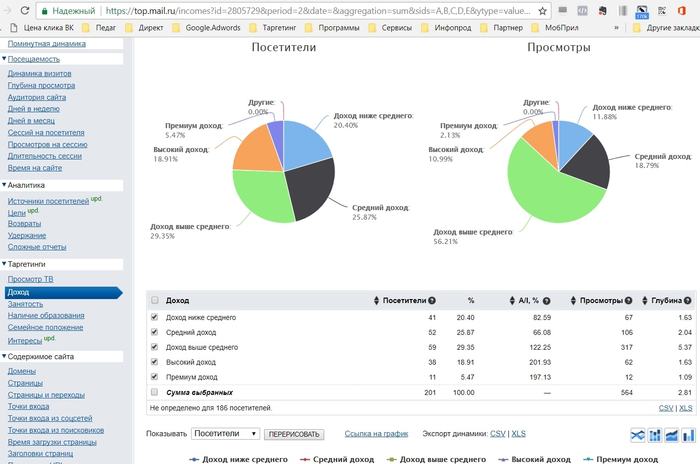700x464 pixels.
Task: Collapse the Аналитика sidebar section
Action: point(4,185)
